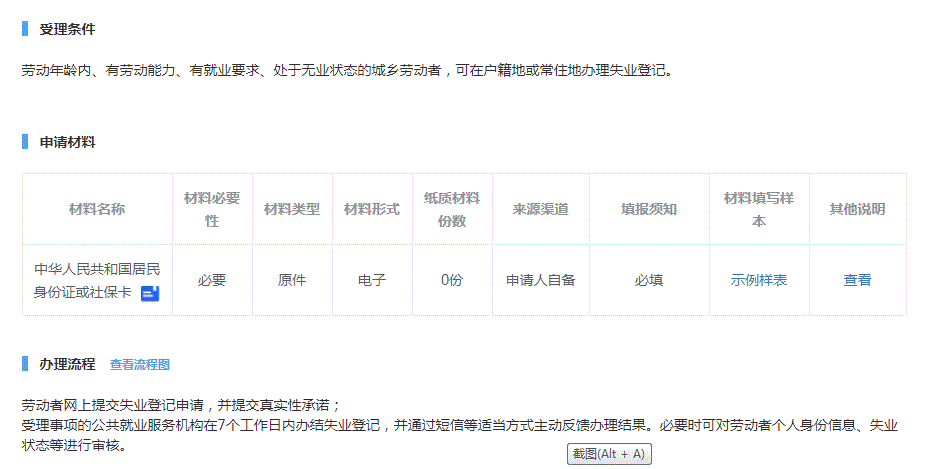Click the 其他说明 column header

point(857,209)
